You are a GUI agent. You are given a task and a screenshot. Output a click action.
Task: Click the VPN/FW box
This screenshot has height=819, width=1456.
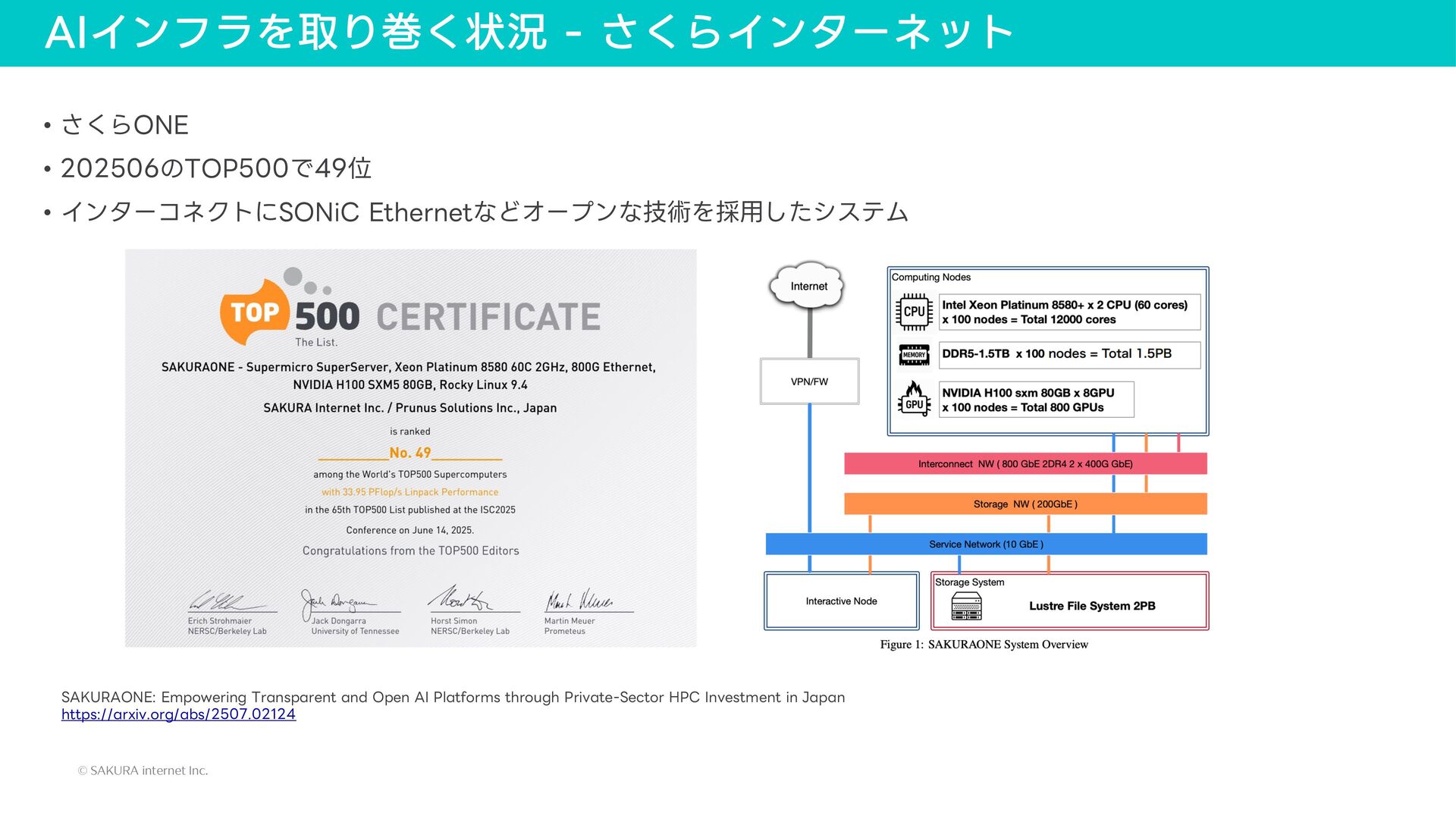[809, 381]
